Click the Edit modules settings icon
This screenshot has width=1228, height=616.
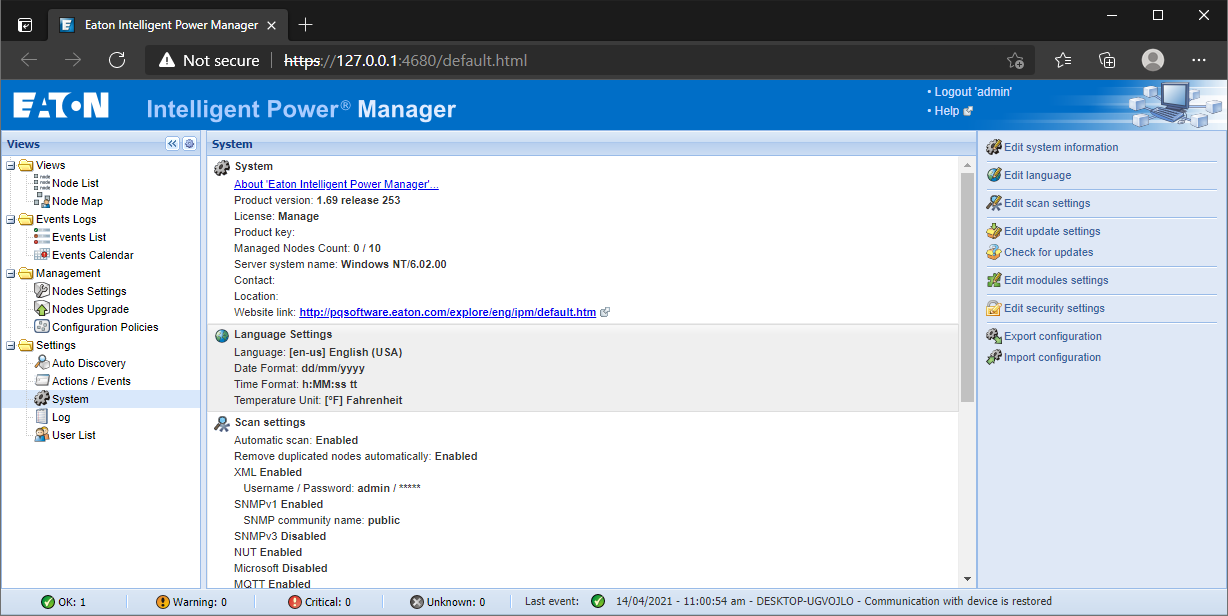(994, 280)
